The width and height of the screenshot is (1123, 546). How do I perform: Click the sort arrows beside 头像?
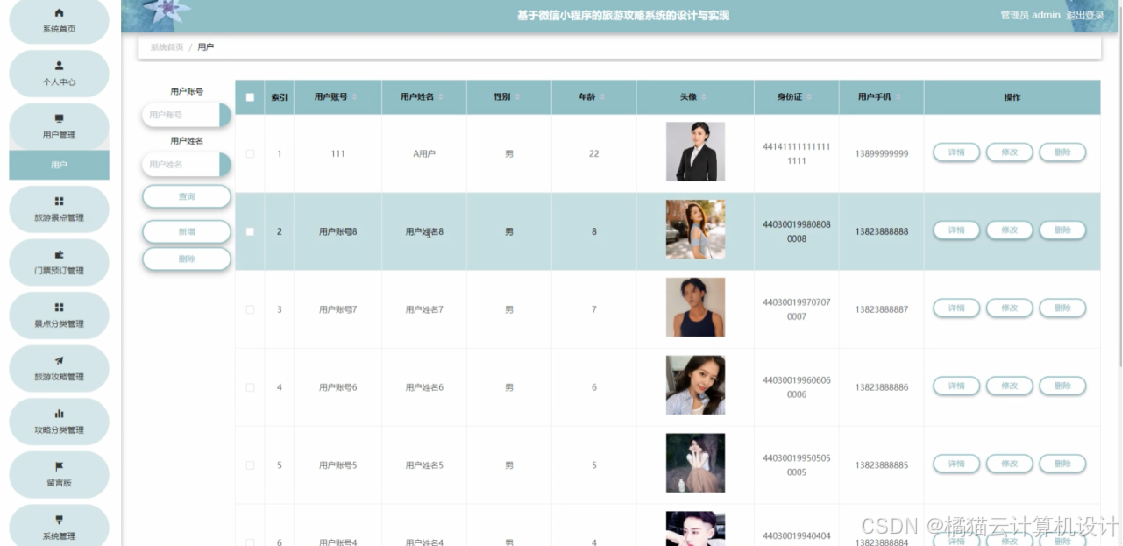(704, 97)
